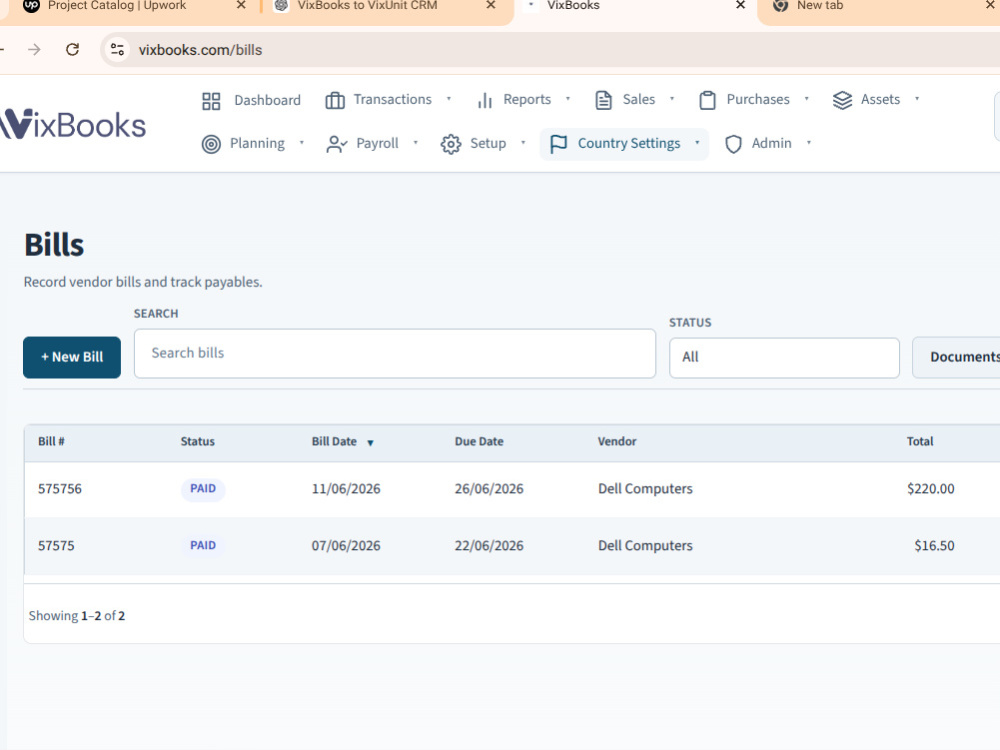The width and height of the screenshot is (1000, 750).
Task: Expand the Setup menu arrow
Action: tap(523, 143)
